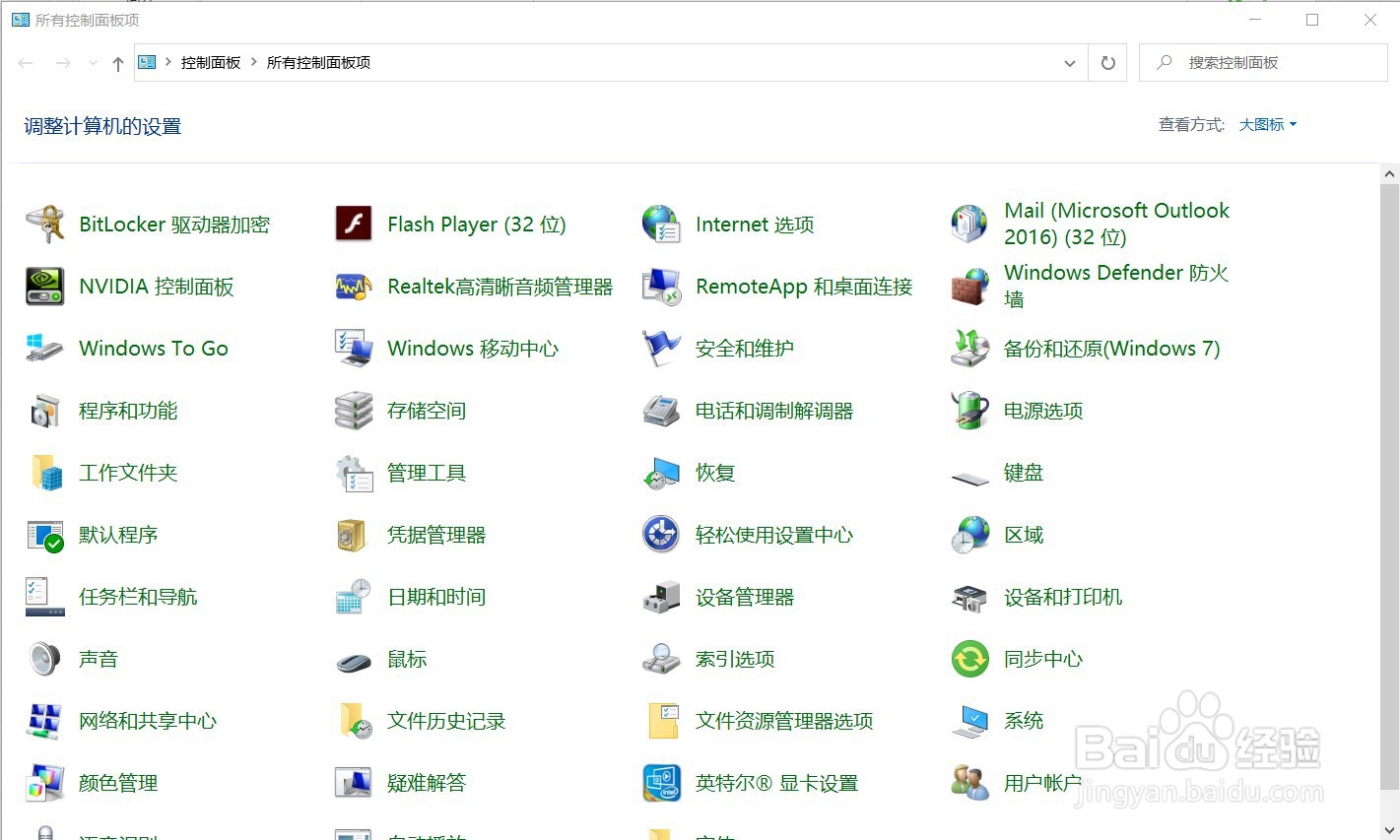Click the scrollbar up arrow

[1389, 174]
